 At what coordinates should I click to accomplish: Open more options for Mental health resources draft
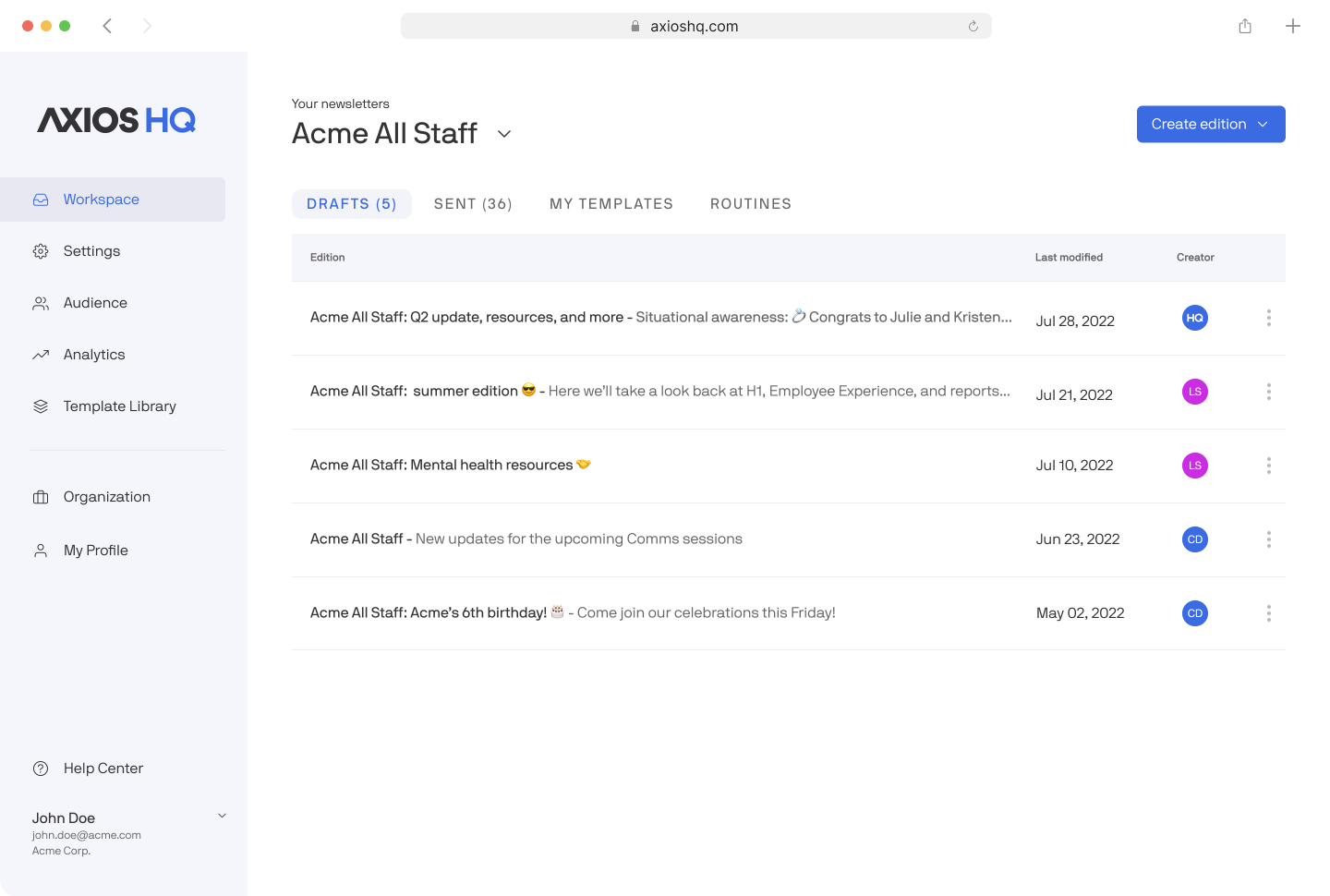(x=1269, y=466)
